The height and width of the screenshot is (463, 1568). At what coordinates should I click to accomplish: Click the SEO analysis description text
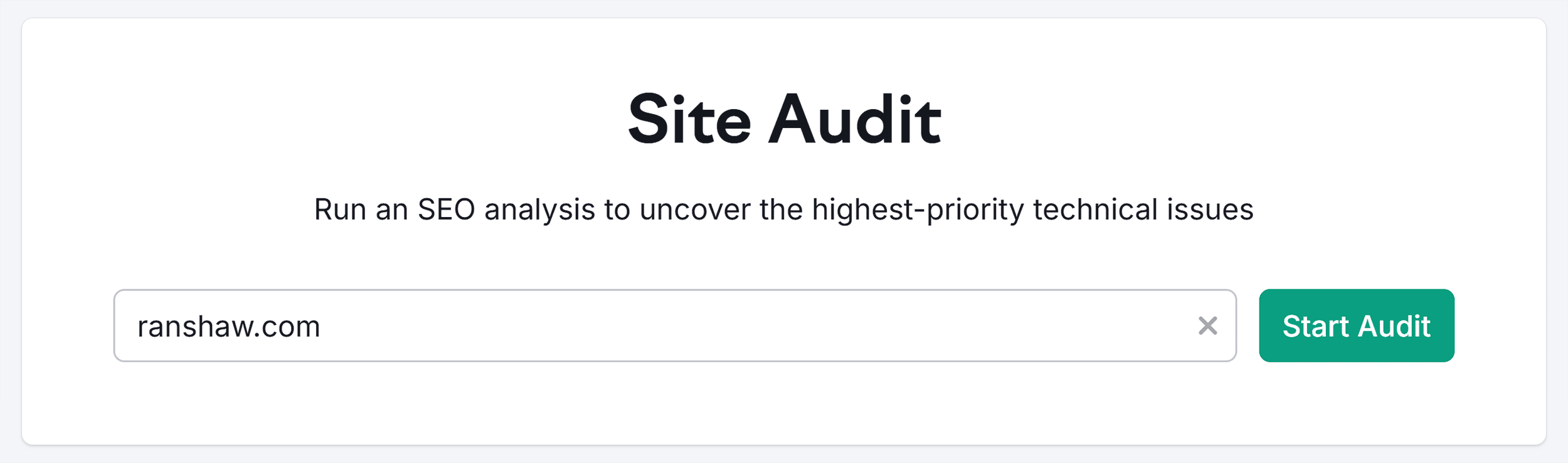(x=783, y=210)
